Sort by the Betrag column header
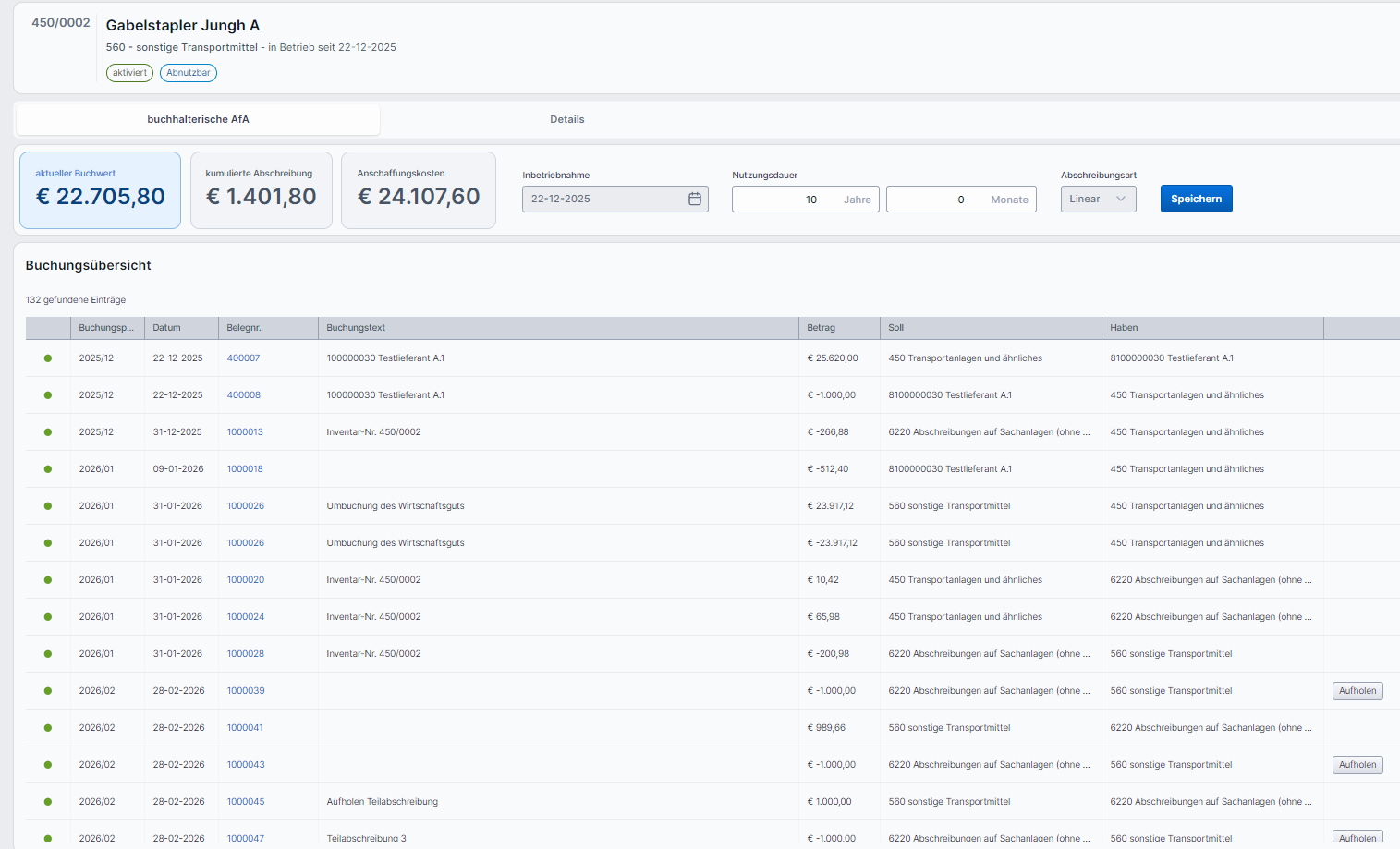 tap(821, 328)
